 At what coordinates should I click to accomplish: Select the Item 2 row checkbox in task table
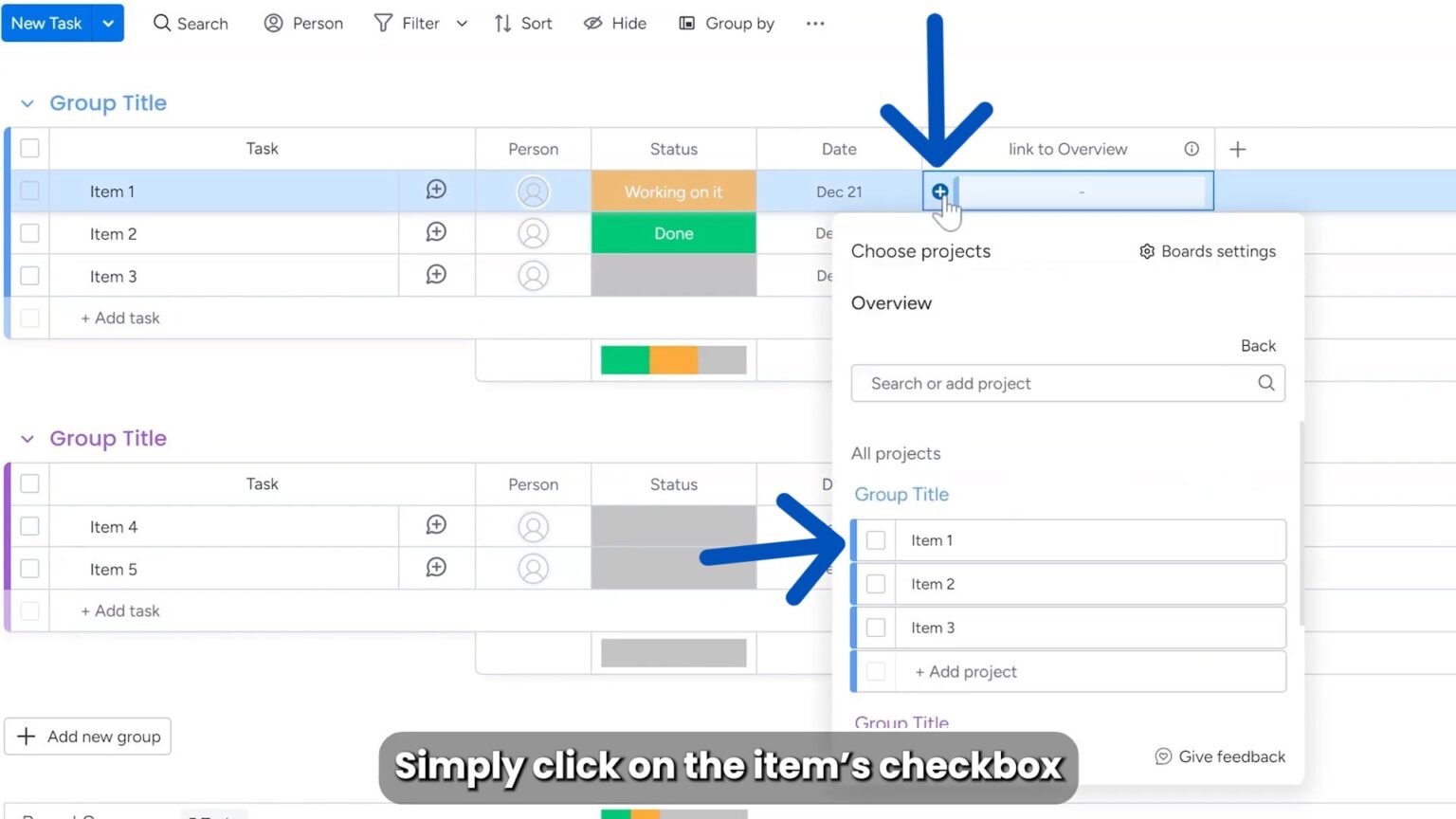(30, 233)
